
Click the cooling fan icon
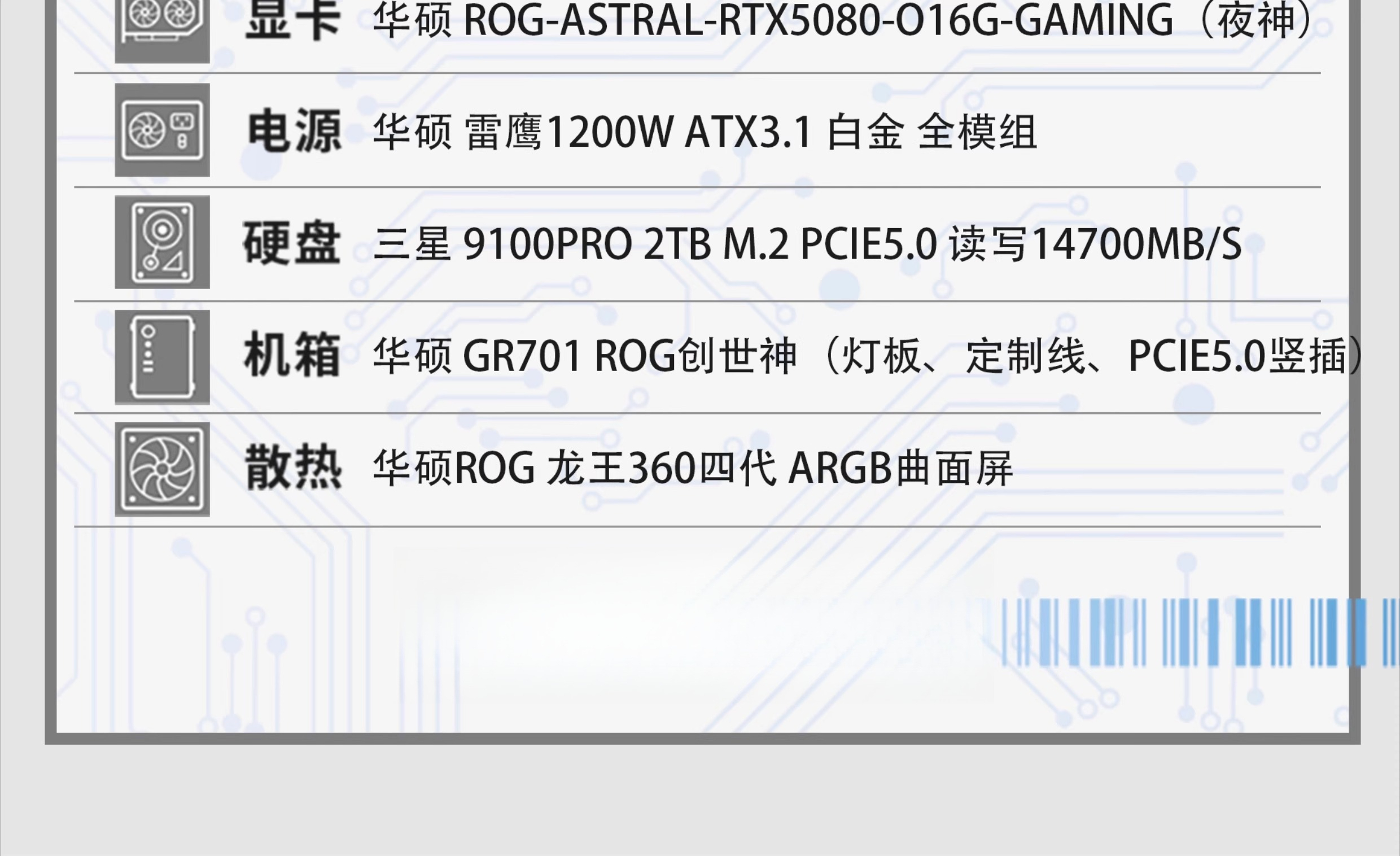(x=162, y=469)
